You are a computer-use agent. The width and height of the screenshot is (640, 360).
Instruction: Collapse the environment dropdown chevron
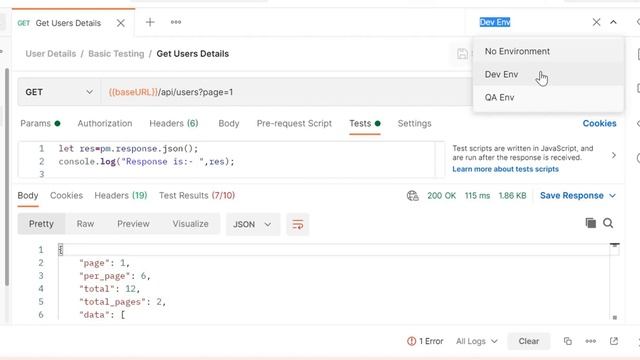[x=613, y=22]
